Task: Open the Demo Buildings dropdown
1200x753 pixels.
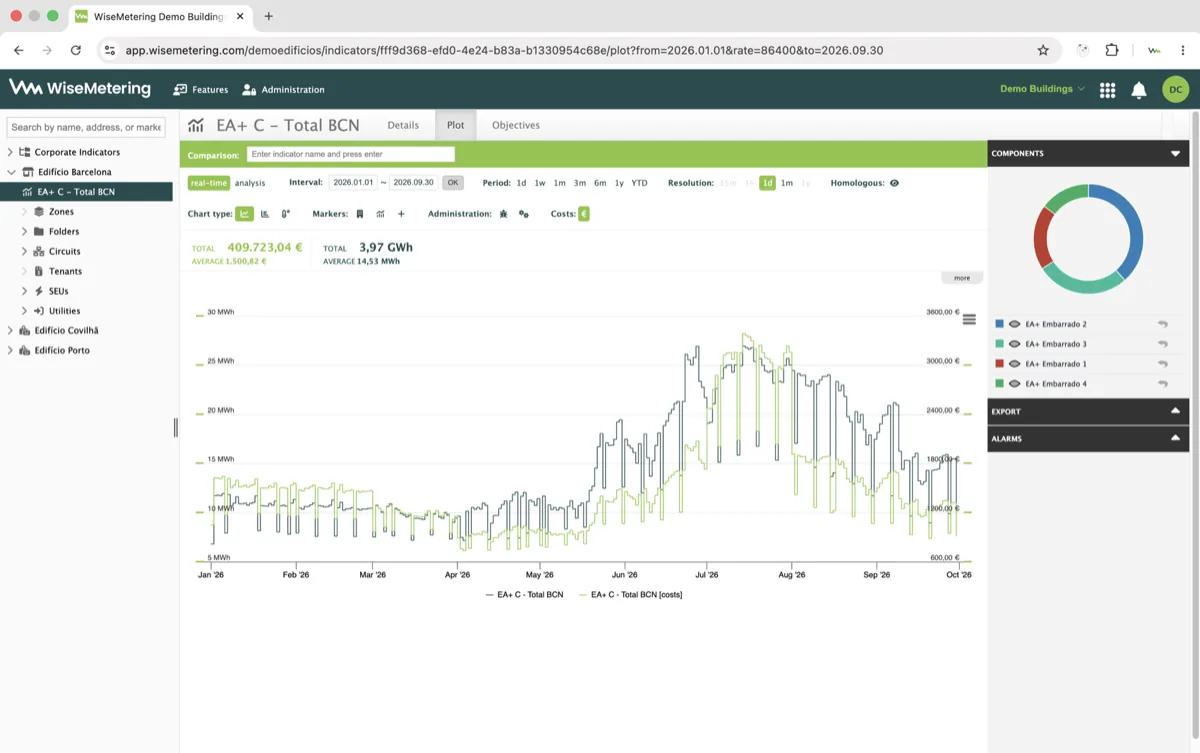Action: (x=1042, y=89)
